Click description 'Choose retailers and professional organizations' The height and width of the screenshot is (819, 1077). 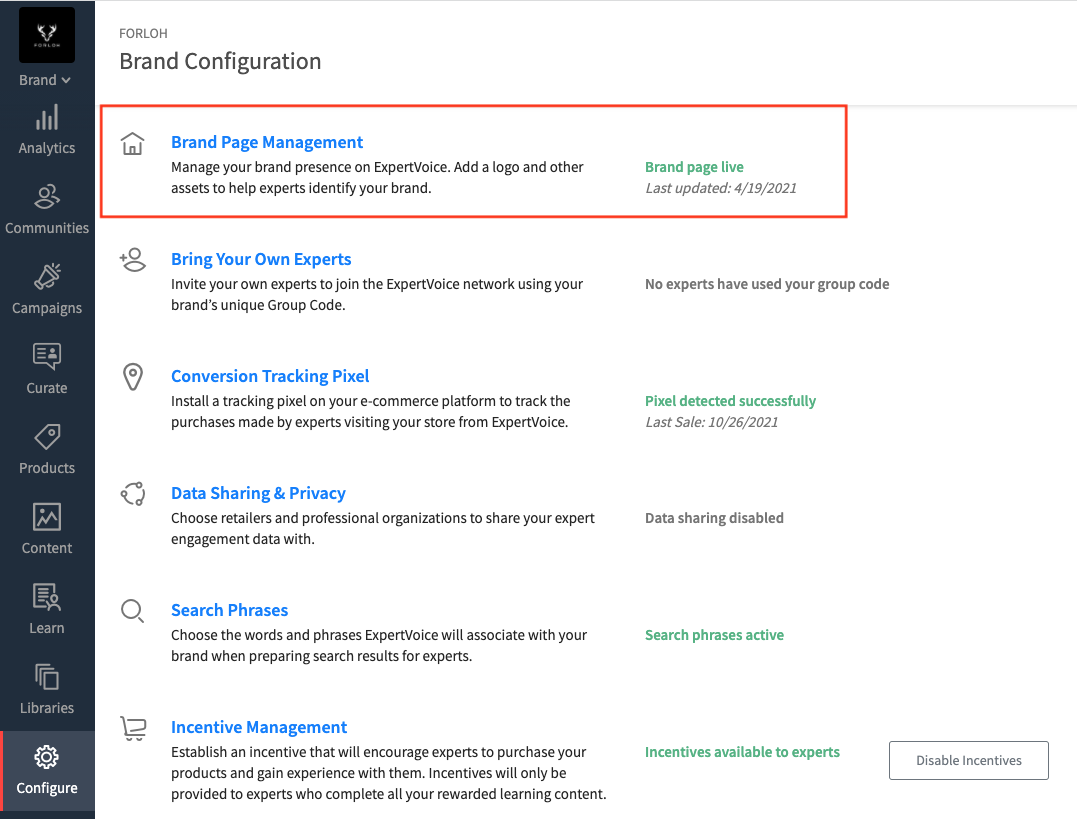coord(383,528)
